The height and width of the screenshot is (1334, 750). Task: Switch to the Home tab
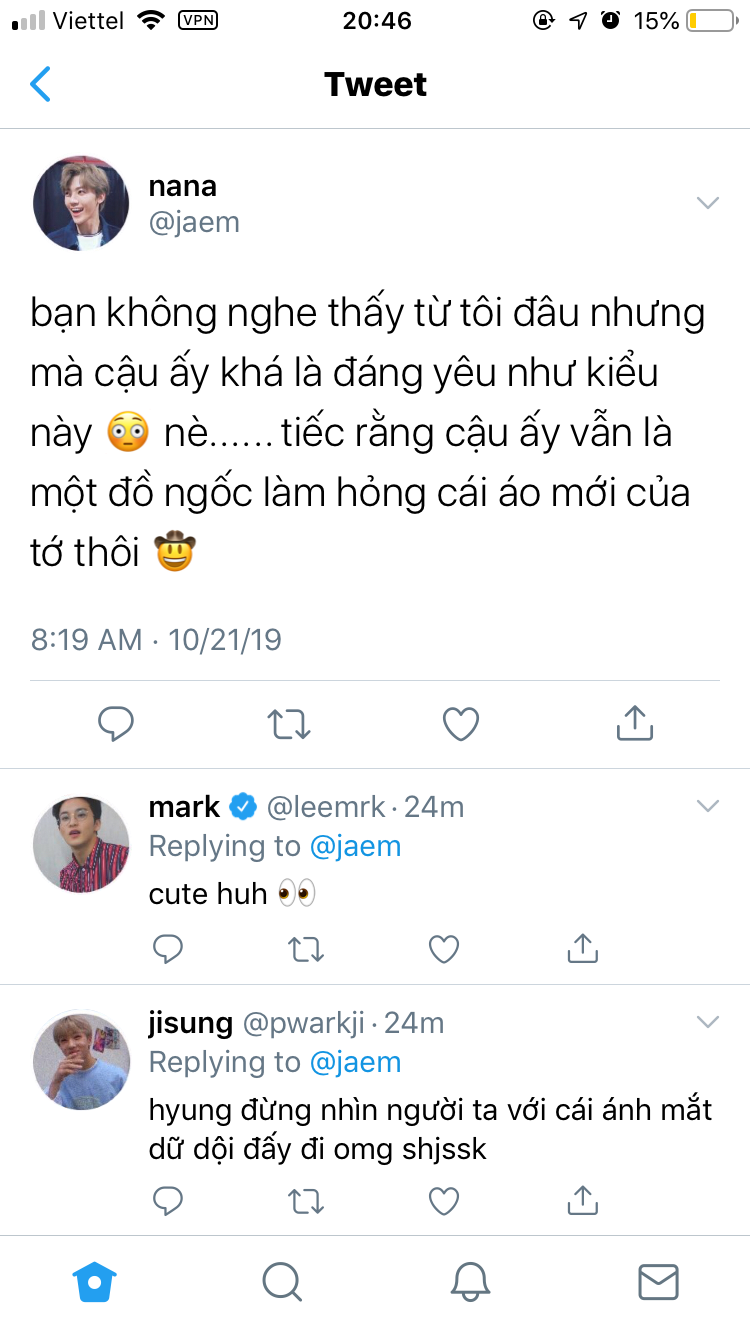(x=94, y=1281)
